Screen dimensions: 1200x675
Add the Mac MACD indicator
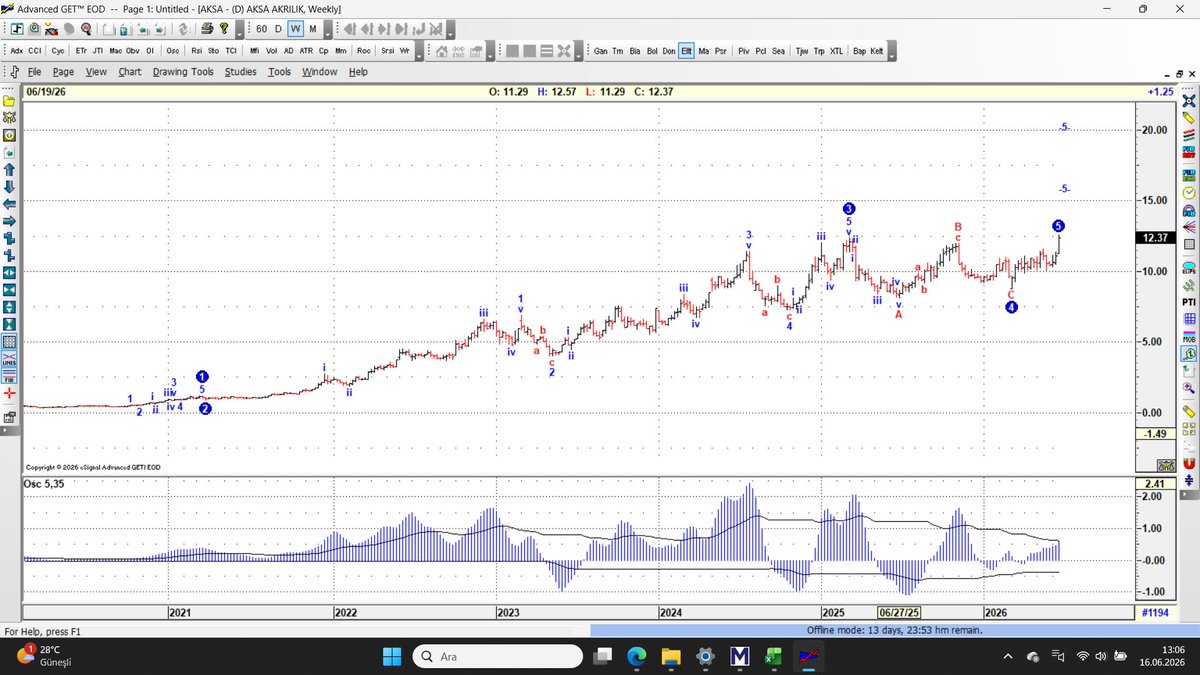pyautogui.click(x=116, y=50)
